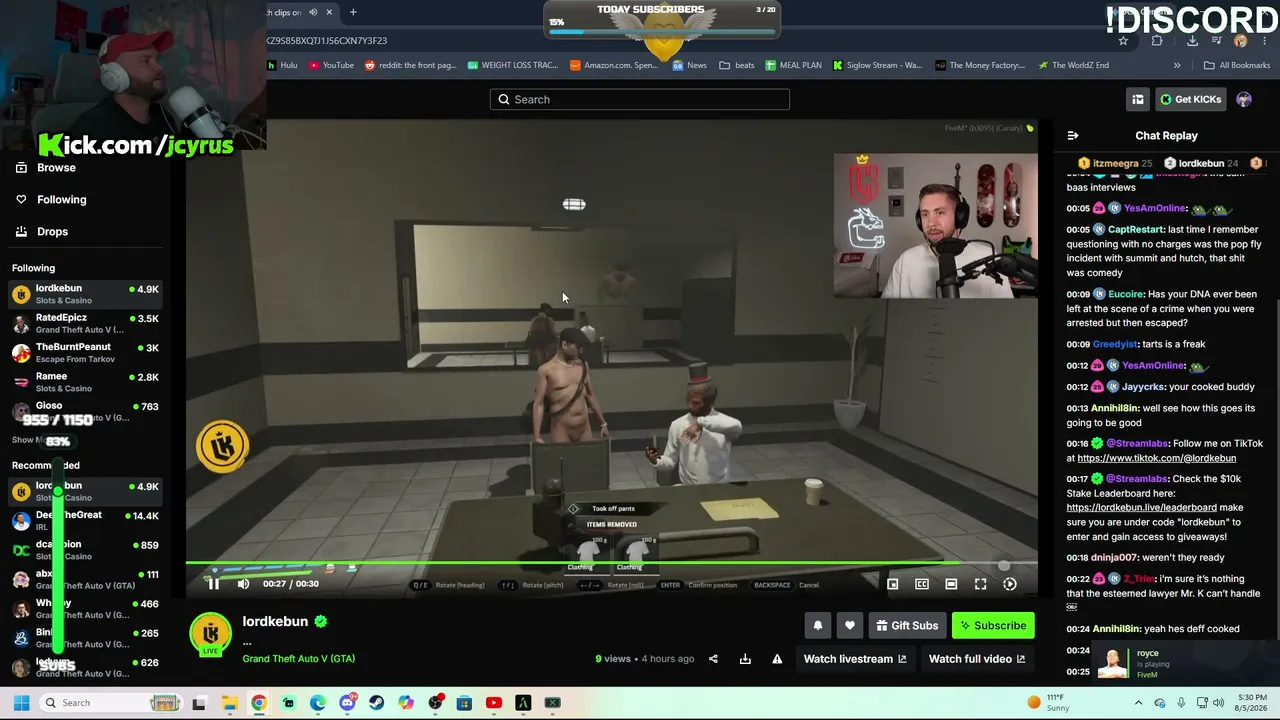
Task: Enable theater mode on the player
Action: [951, 584]
